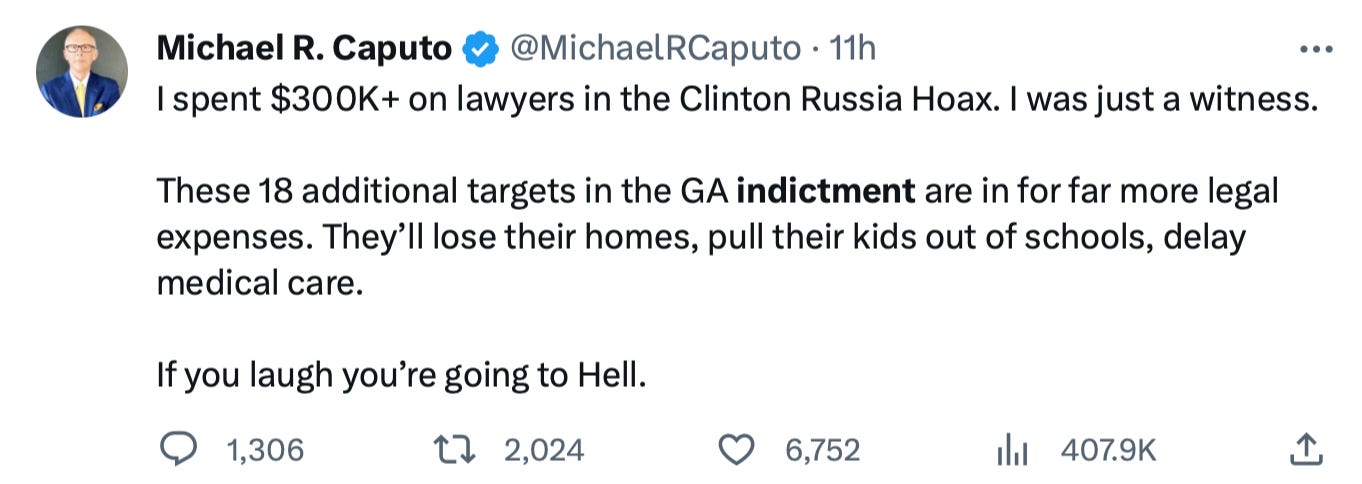Click the 1,306 replies count
The image size is (1362, 484).
266,450
